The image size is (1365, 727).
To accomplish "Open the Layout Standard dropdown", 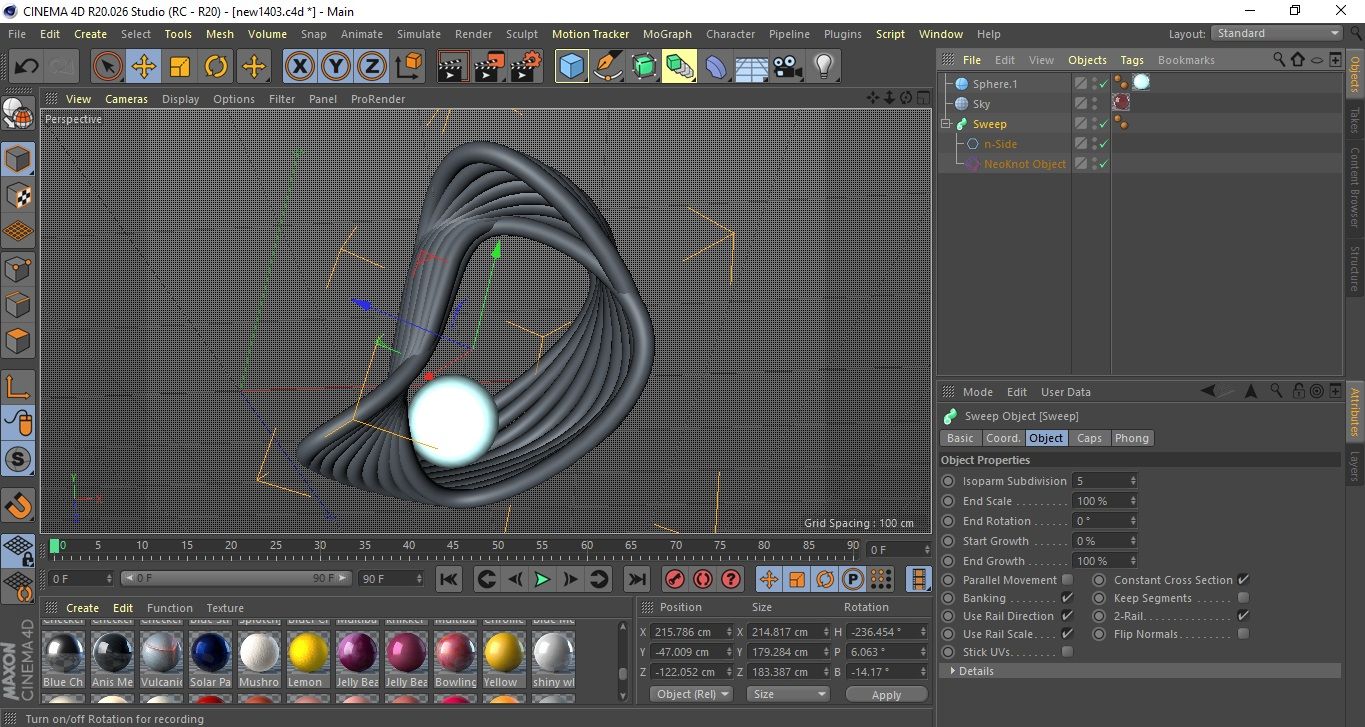I will click(x=1276, y=33).
